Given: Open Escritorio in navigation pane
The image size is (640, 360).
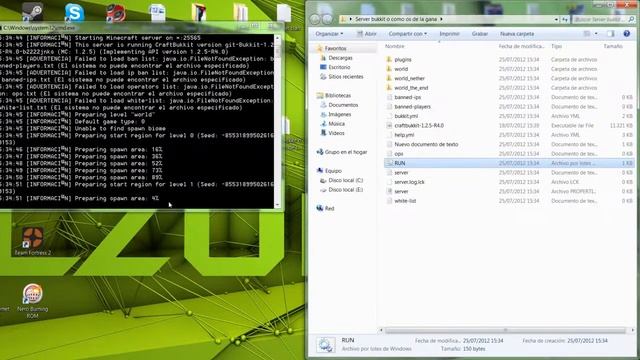Looking at the screenshot, I should (x=339, y=67).
